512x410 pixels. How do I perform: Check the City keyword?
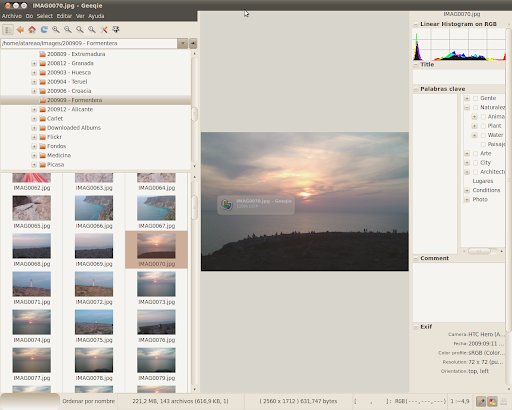tap(476, 163)
